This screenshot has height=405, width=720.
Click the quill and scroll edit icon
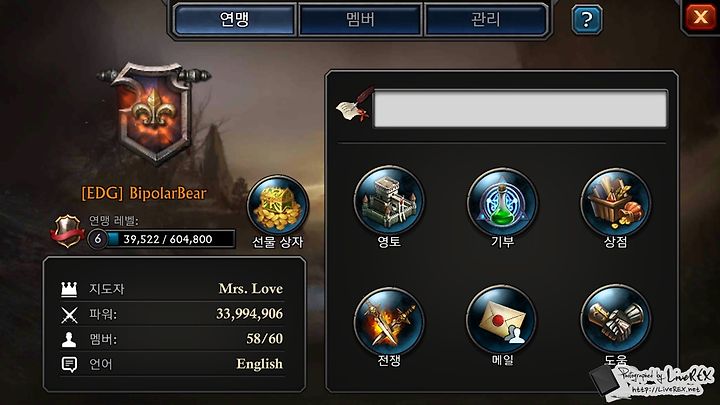click(354, 105)
